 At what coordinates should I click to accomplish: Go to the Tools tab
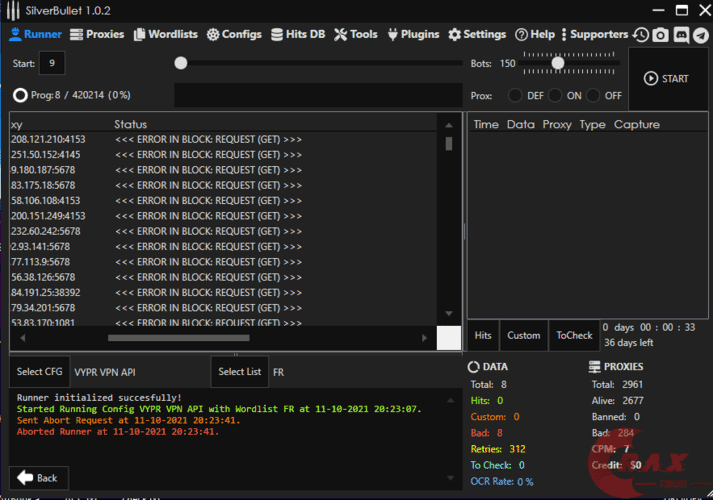(355, 34)
